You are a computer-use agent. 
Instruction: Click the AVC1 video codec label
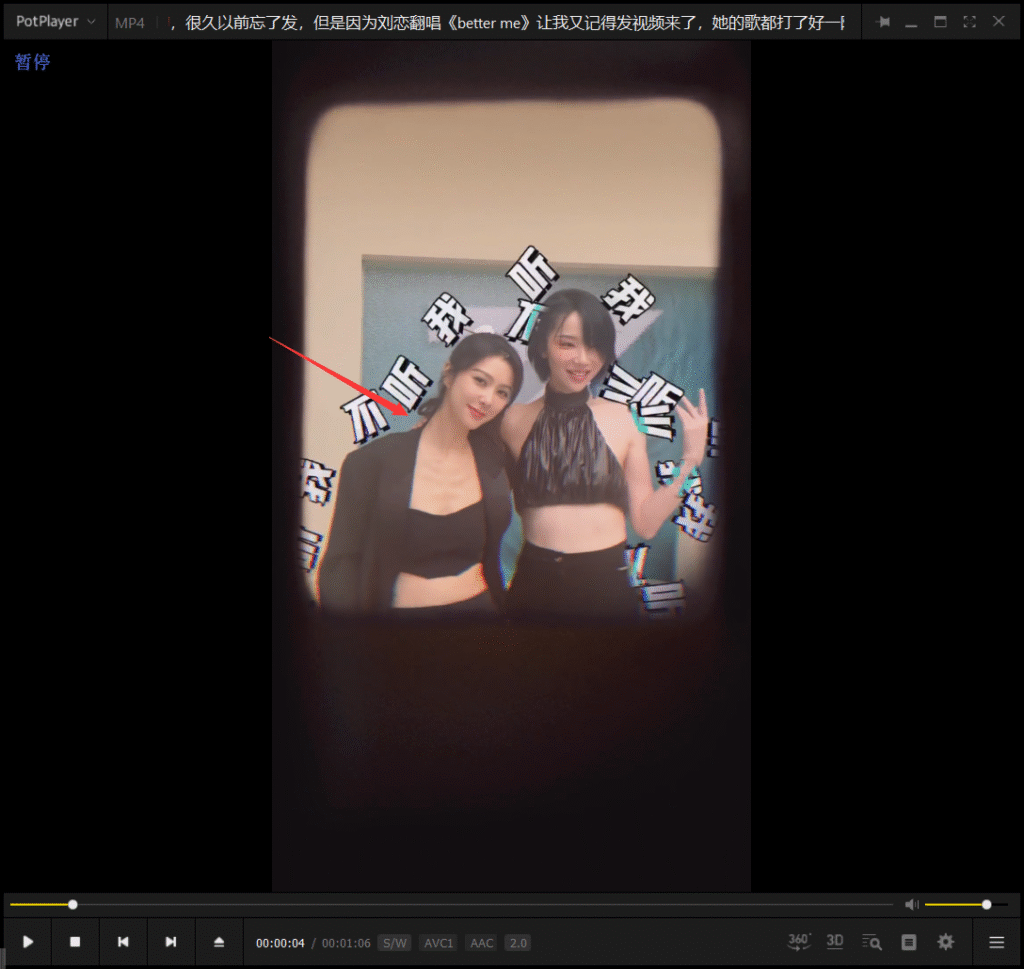coord(439,943)
